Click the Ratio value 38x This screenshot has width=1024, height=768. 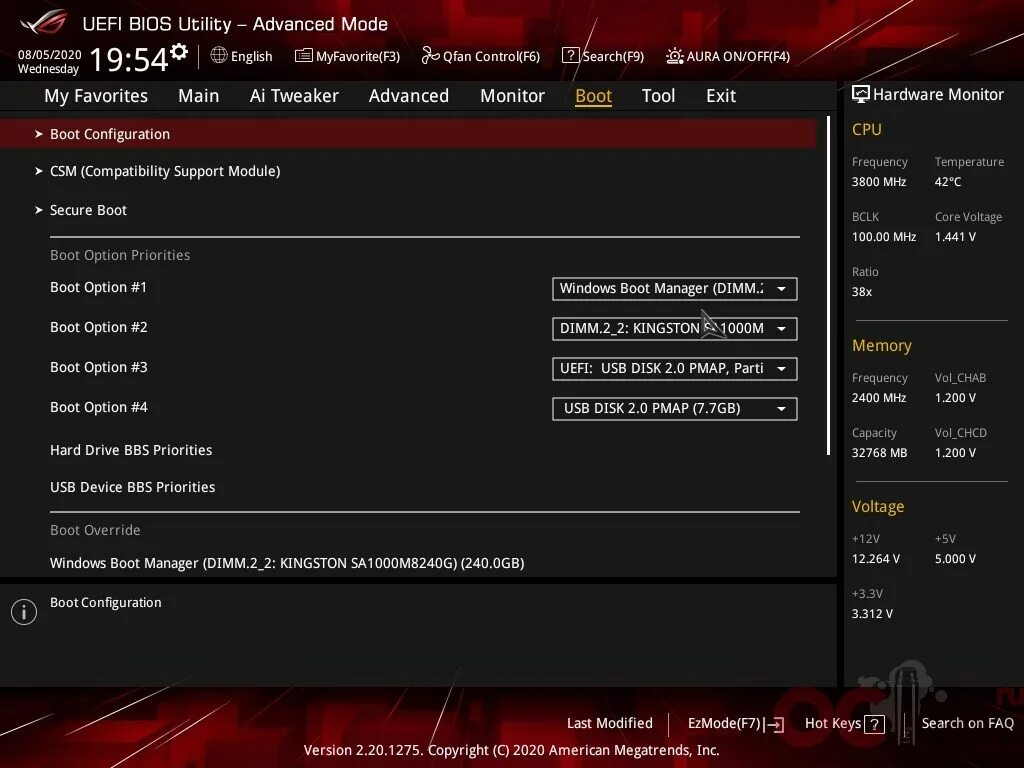pyautogui.click(x=861, y=292)
